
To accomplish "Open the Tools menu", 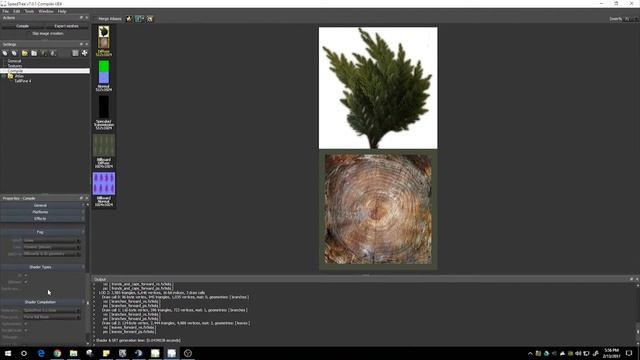I will (x=29, y=11).
